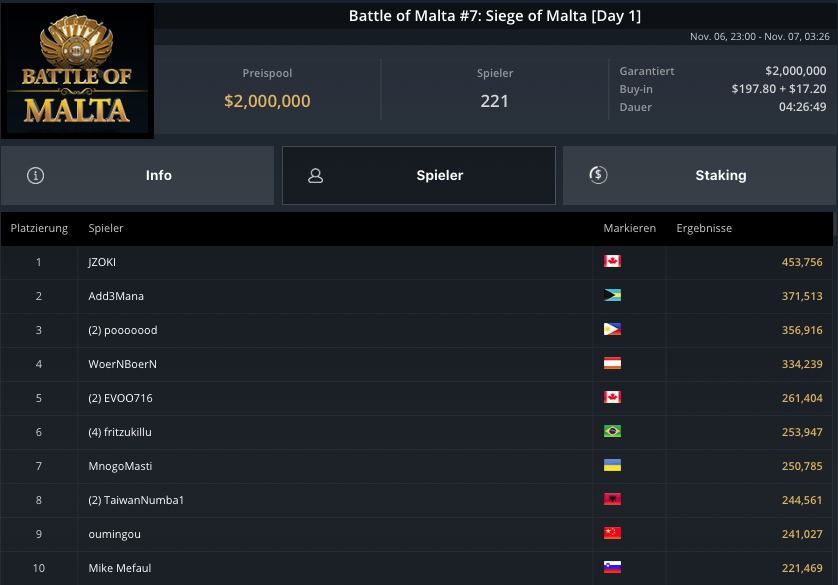Click the Spieler tab person icon
The height and width of the screenshot is (585, 838).
(x=316, y=175)
